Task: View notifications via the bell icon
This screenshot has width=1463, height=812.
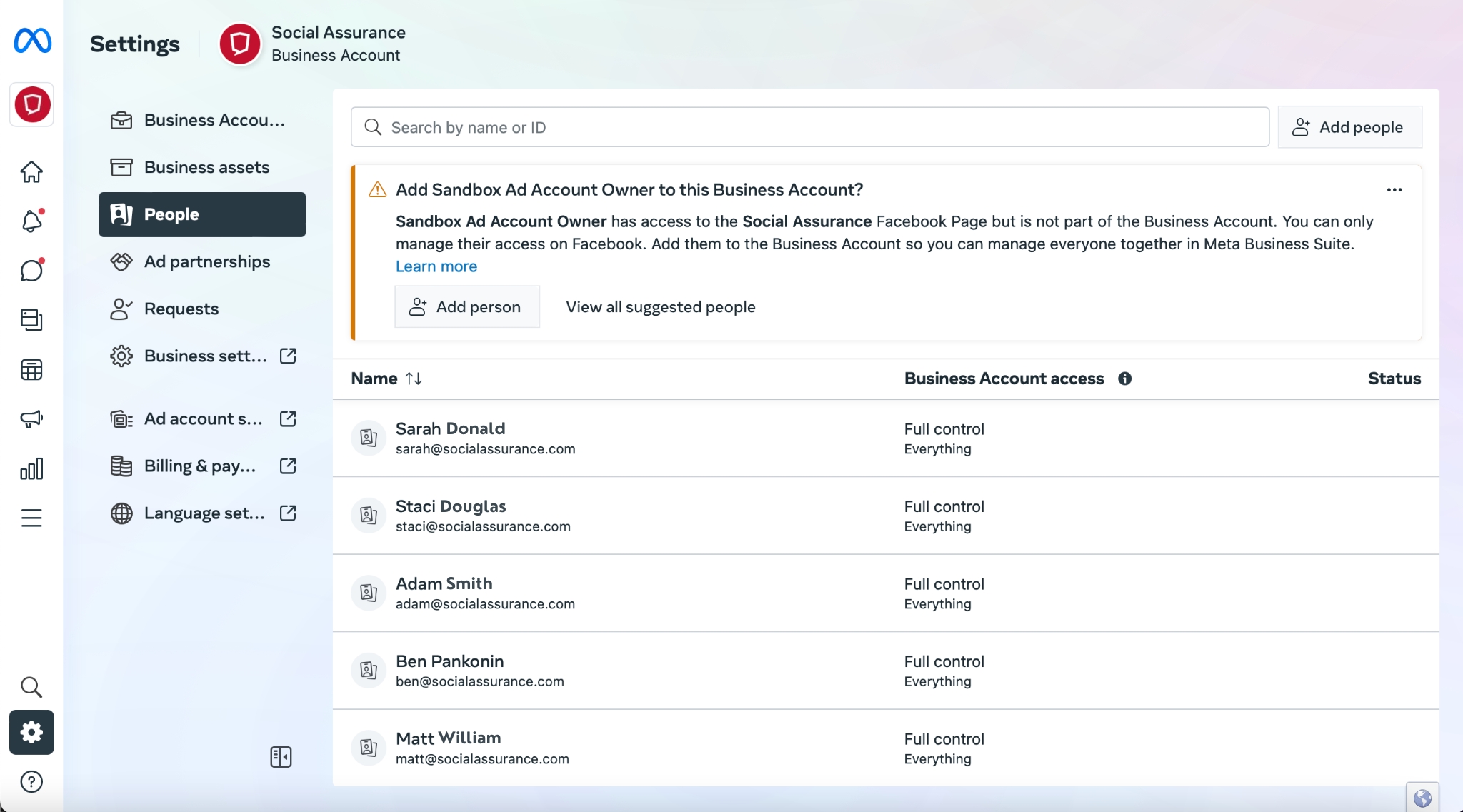Action: pyautogui.click(x=31, y=221)
